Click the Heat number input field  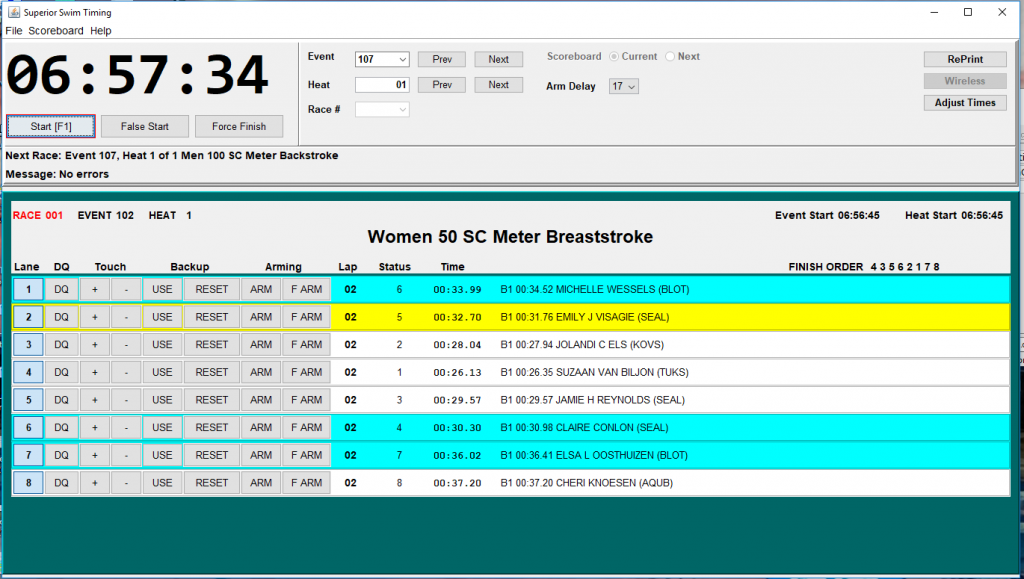[382, 85]
